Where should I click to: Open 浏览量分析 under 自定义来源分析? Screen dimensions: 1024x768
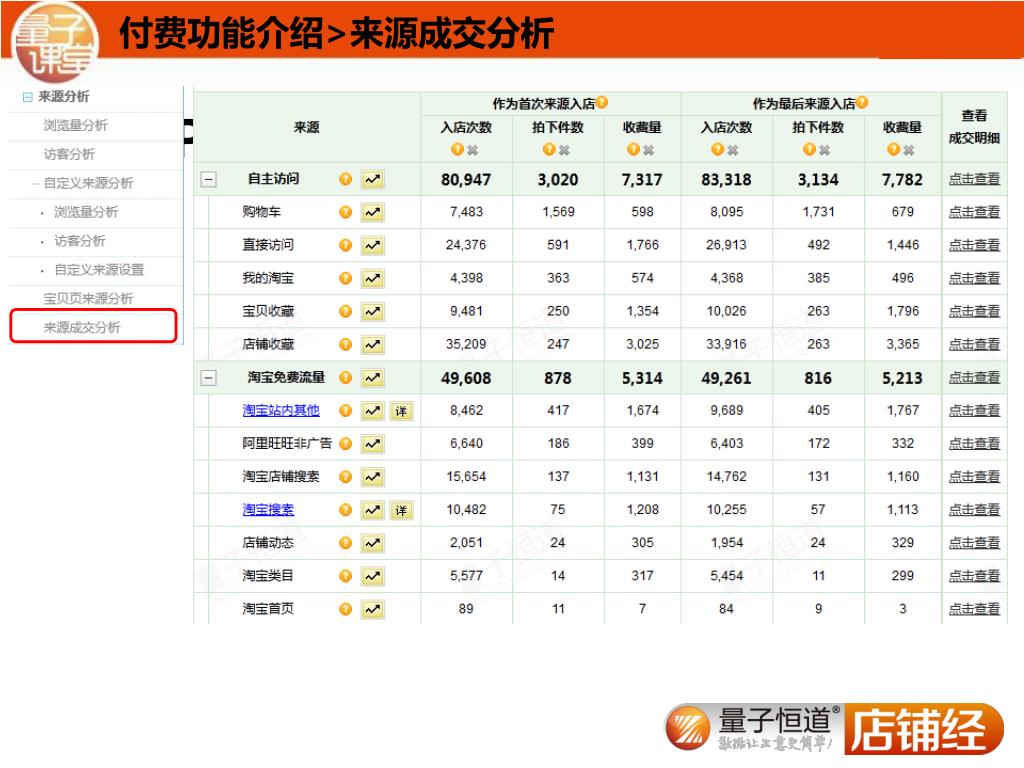(x=86, y=212)
